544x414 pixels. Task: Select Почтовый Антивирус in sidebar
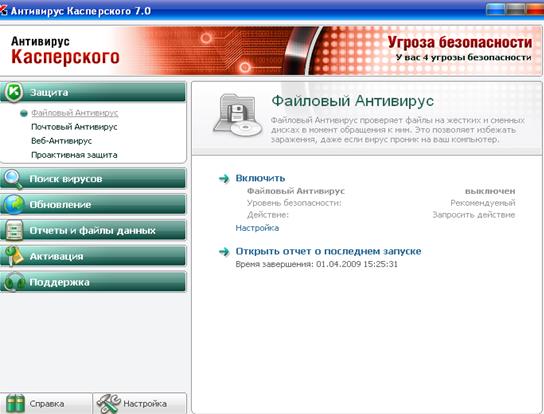[74, 127]
